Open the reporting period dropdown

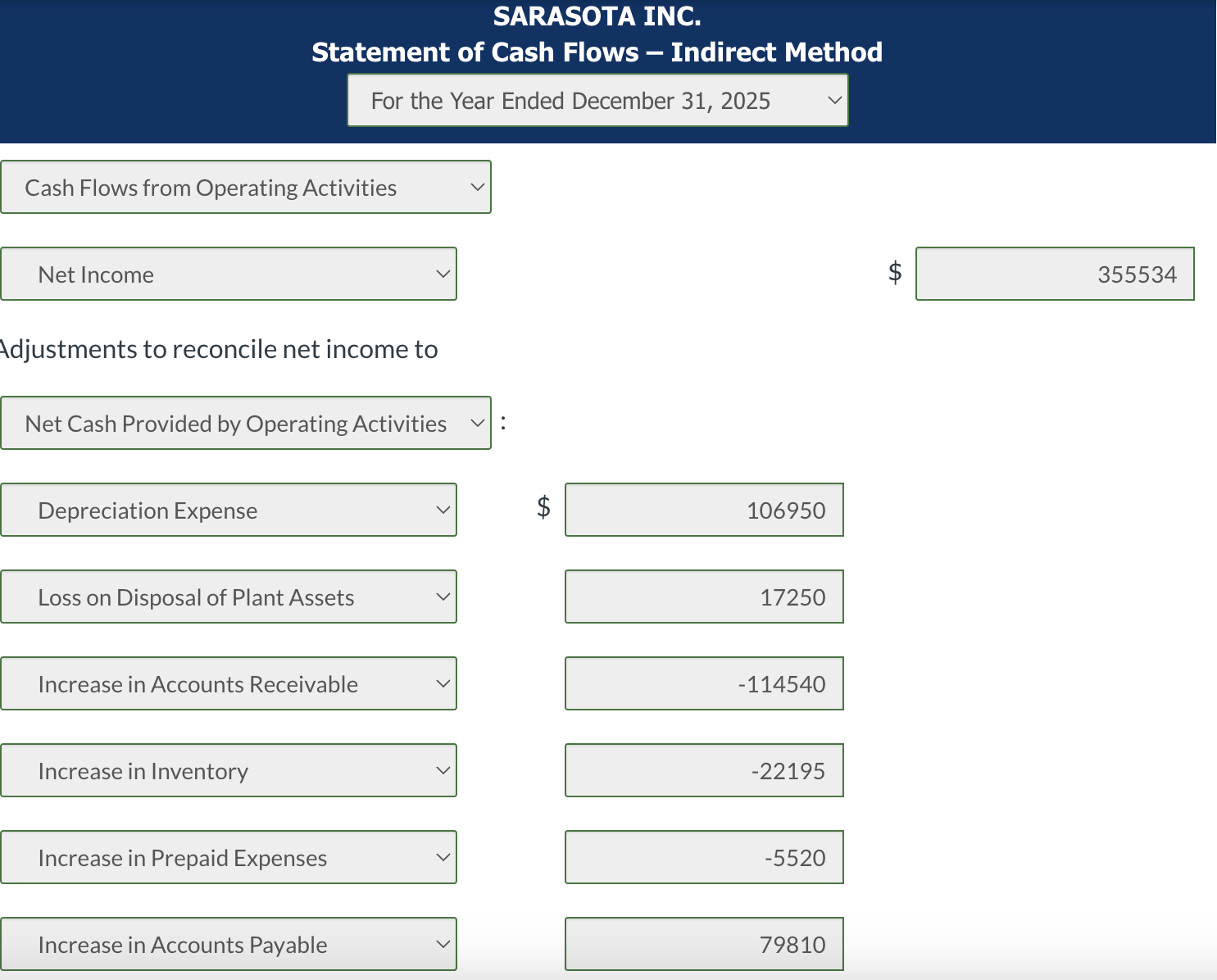(x=597, y=100)
